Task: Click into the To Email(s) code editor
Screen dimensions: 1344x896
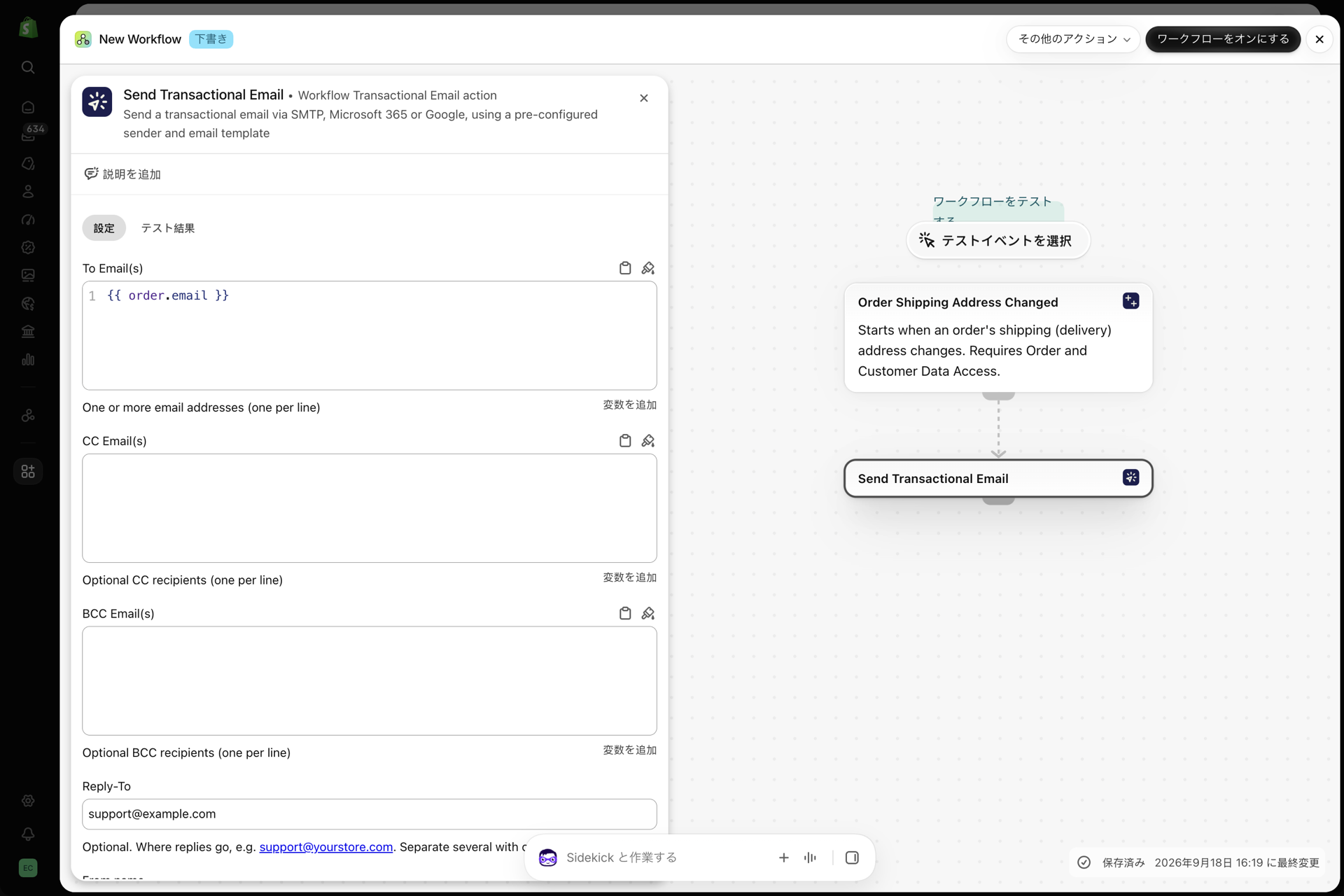Action: [370, 335]
